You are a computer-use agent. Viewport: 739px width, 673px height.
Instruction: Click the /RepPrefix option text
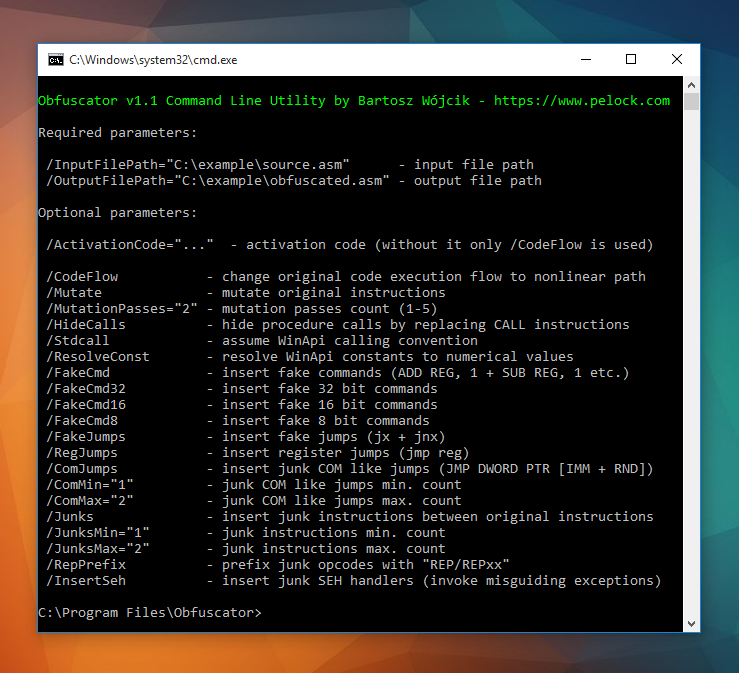(86, 565)
